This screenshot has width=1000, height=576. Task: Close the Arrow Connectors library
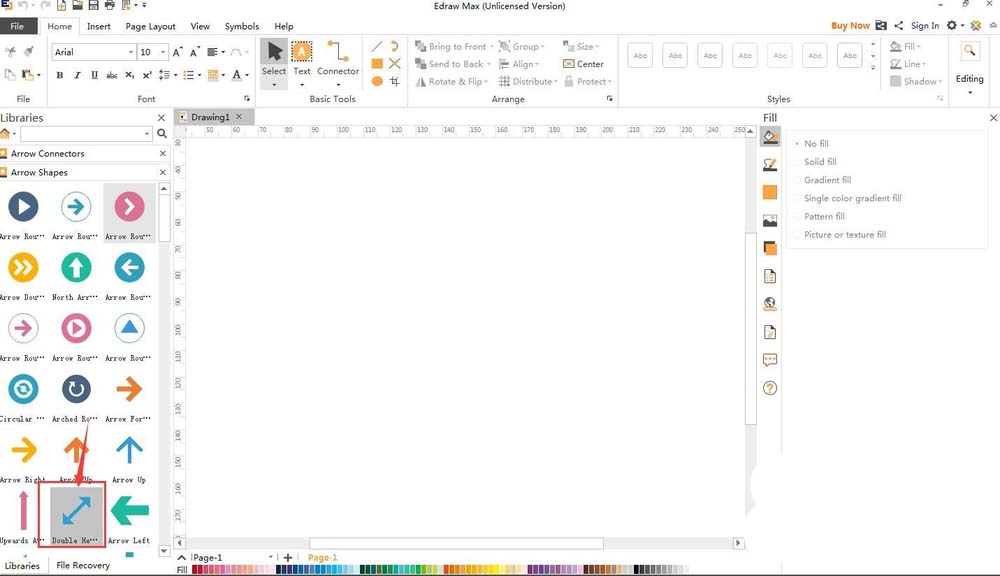click(x=163, y=154)
